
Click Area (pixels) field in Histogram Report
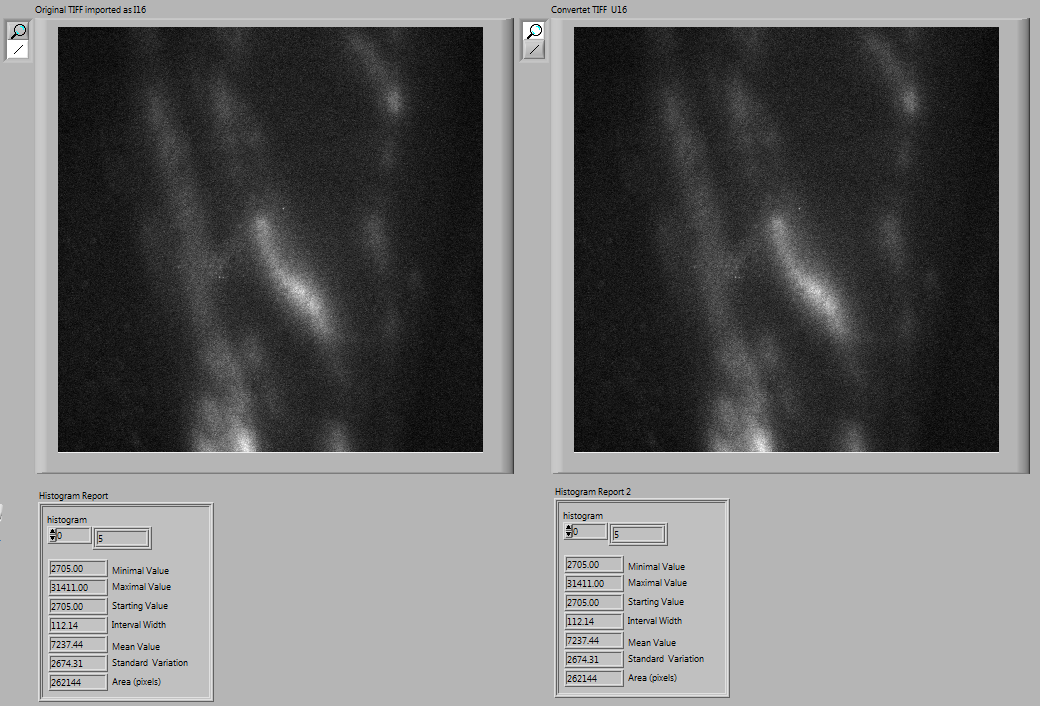pyautogui.click(x=78, y=682)
